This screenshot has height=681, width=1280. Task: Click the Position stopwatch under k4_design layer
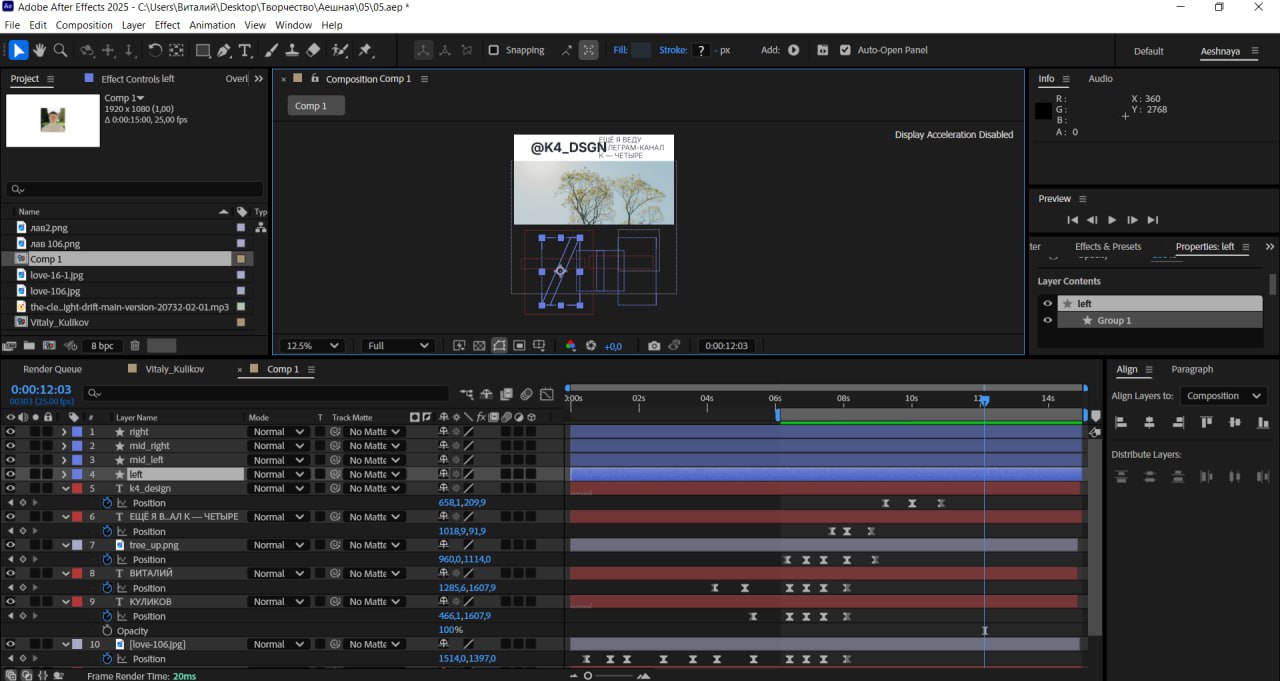point(106,503)
